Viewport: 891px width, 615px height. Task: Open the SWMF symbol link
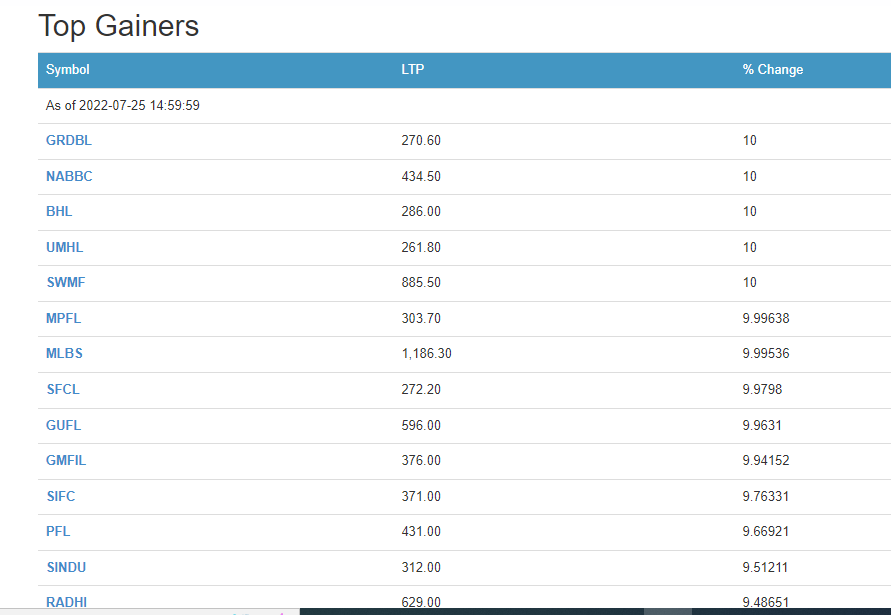coord(66,283)
